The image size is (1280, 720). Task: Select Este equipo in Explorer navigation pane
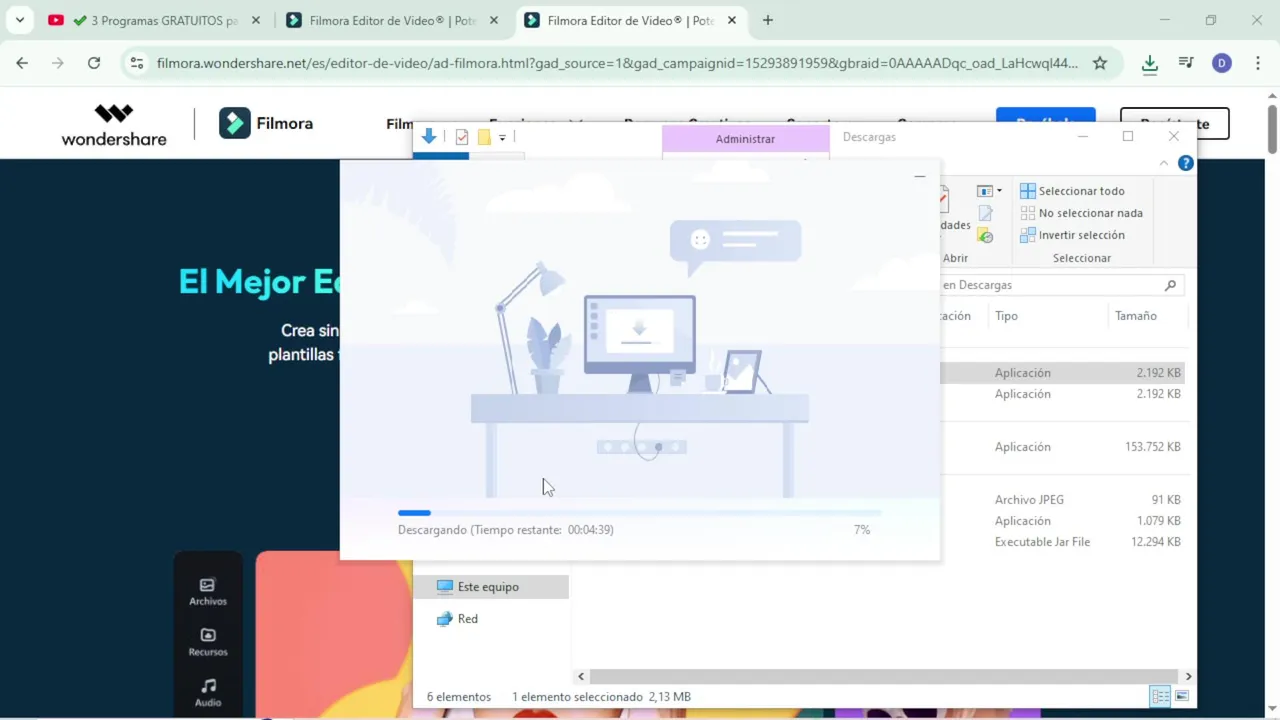[491, 587]
